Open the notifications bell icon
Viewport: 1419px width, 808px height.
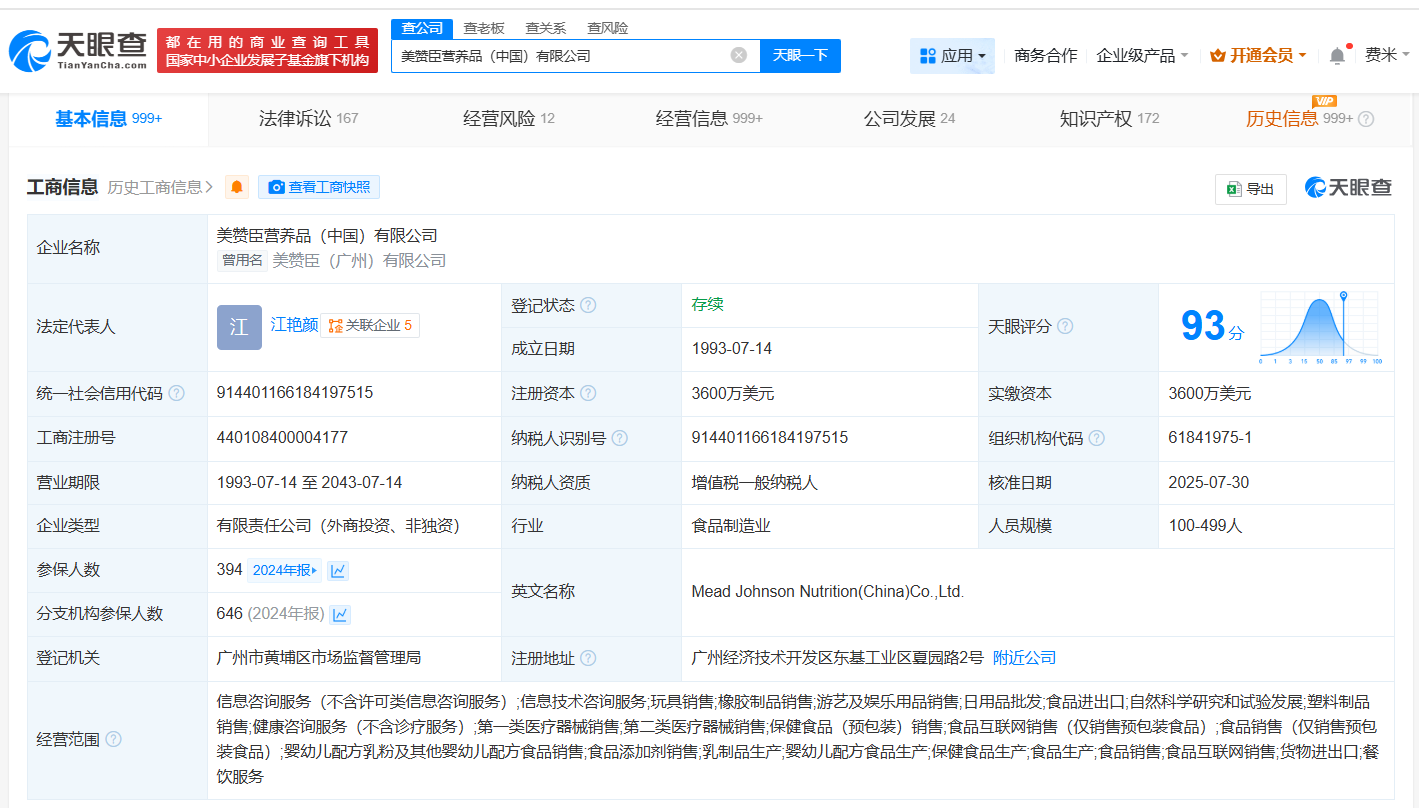click(x=1337, y=56)
